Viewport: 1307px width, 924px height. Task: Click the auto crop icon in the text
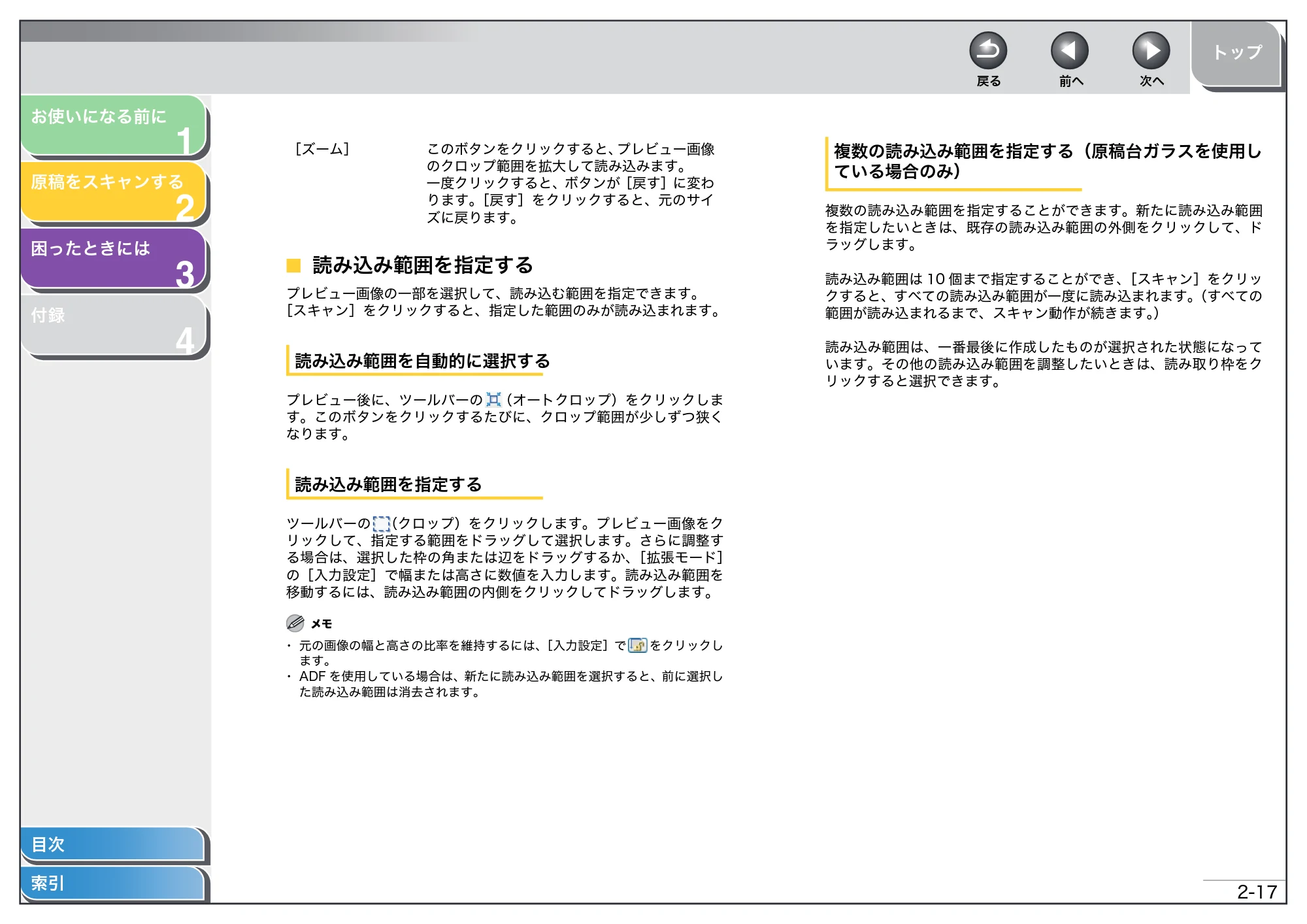[x=494, y=399]
